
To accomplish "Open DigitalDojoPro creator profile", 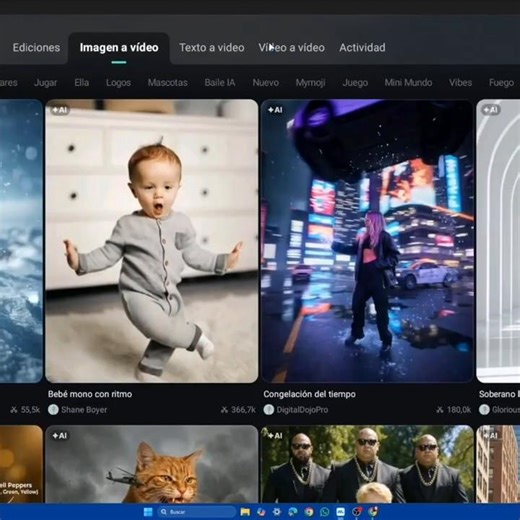I will click(x=302, y=410).
